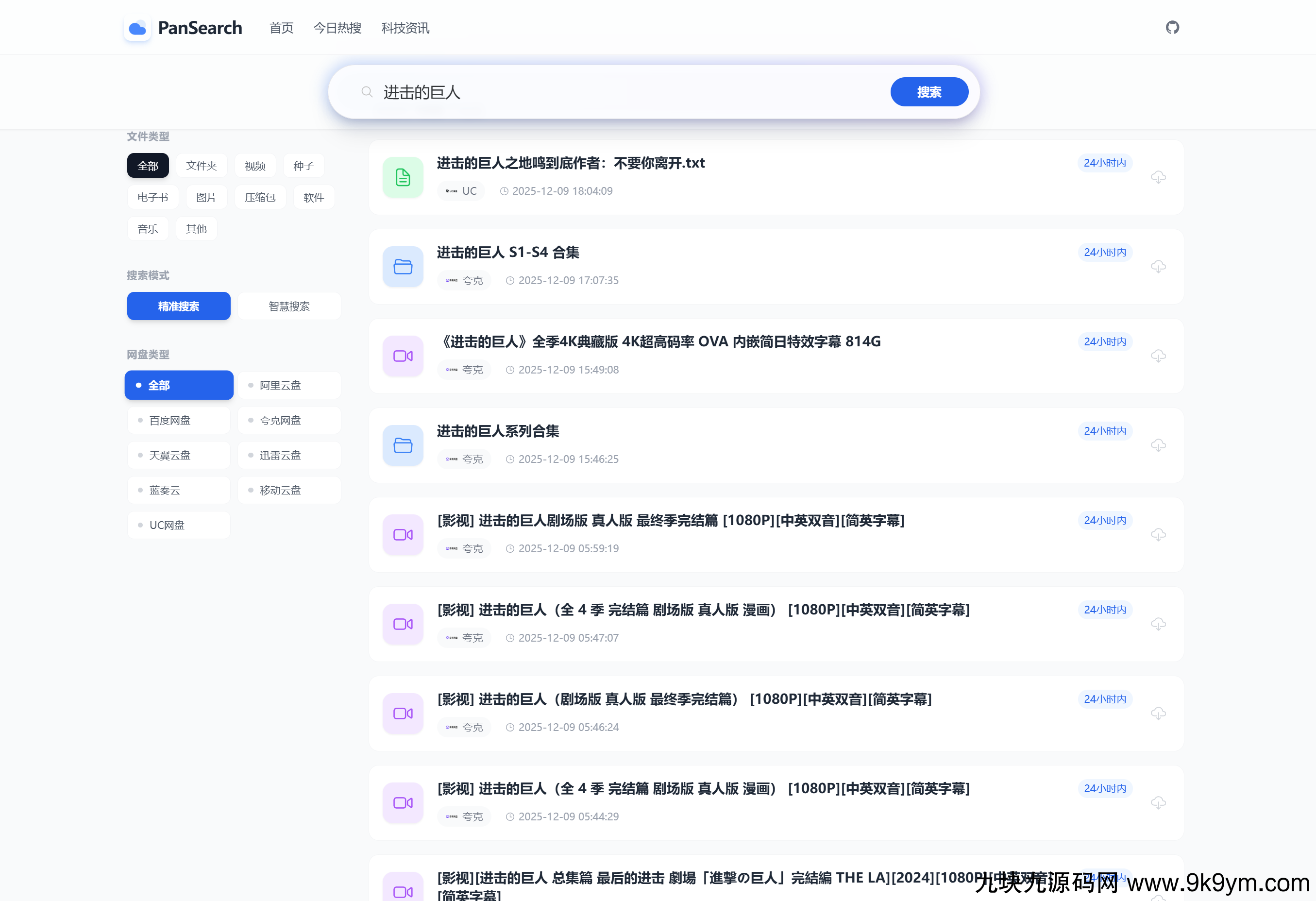
Task: Click the download icon on 进击的巨人系列合集
Action: pos(1159,445)
